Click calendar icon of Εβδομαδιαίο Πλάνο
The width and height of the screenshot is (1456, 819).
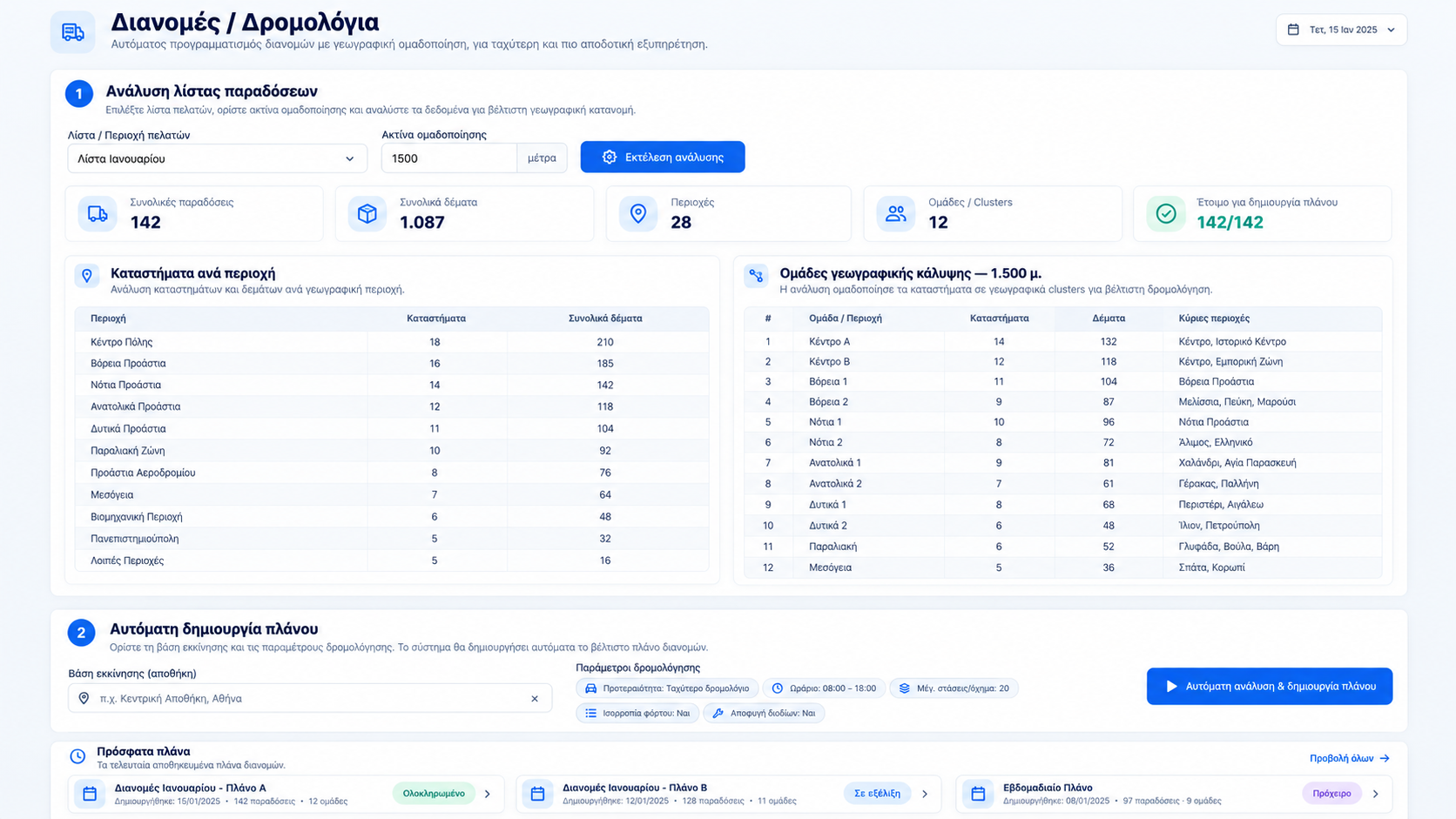[978, 794]
